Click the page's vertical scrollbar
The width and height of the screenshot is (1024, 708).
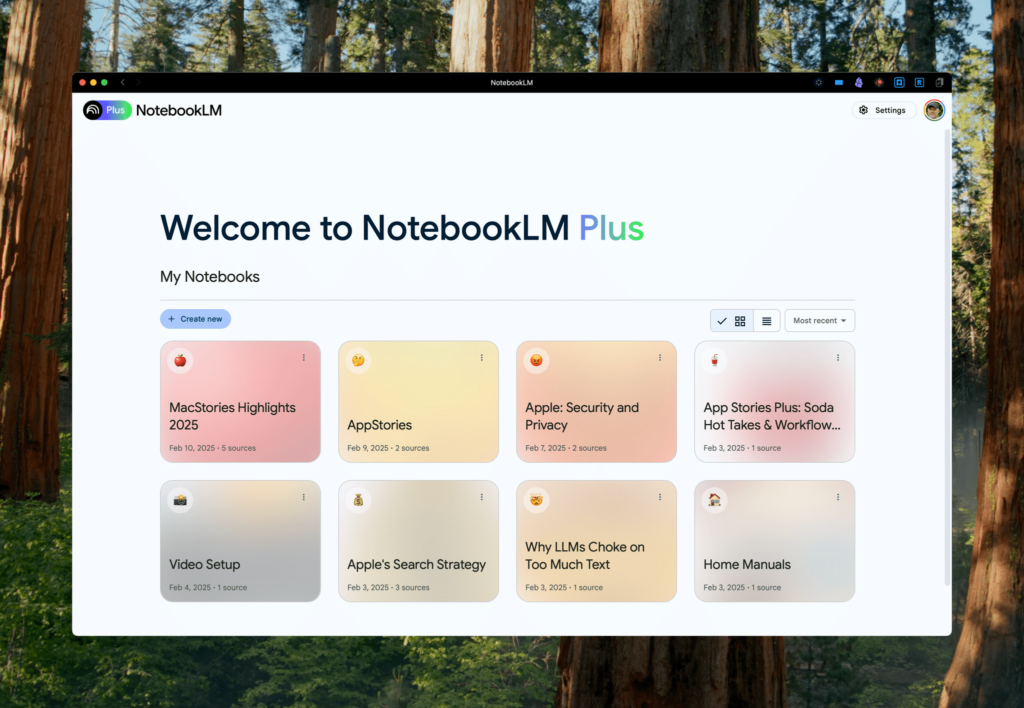pyautogui.click(x=947, y=350)
